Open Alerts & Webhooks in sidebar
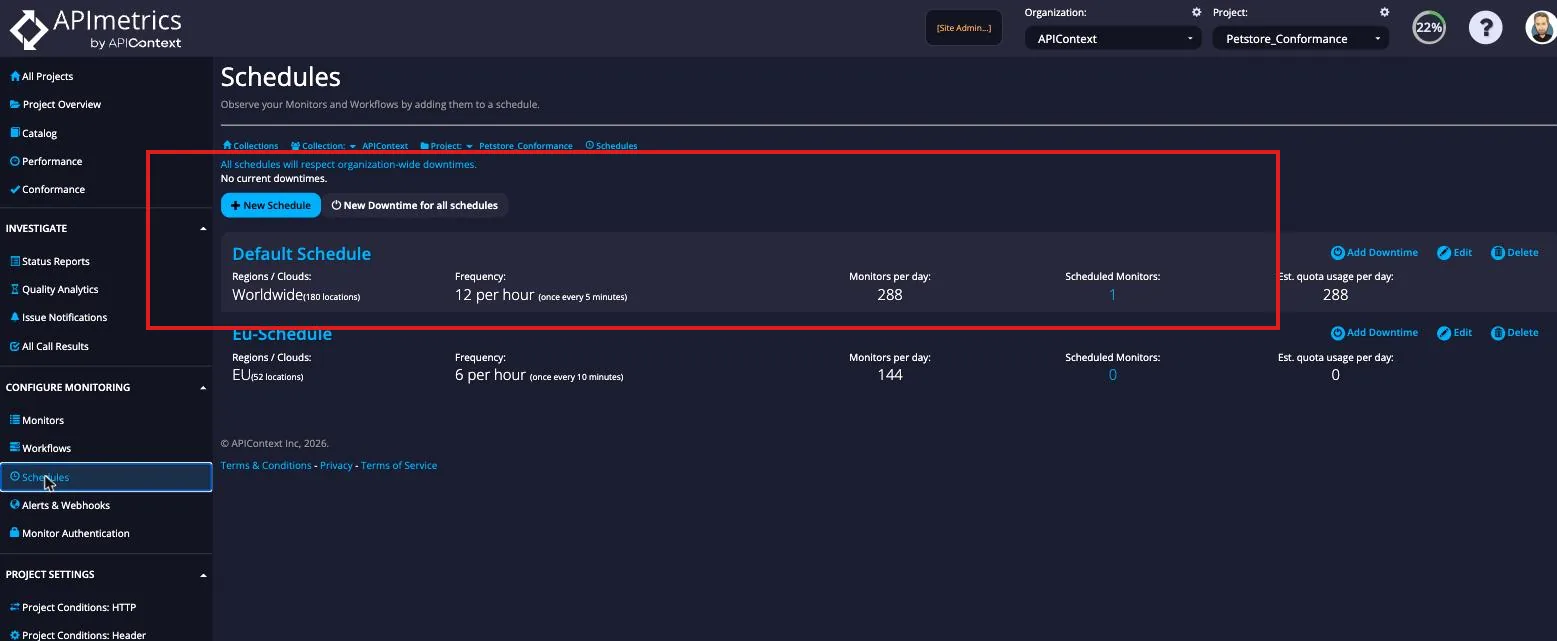The height and width of the screenshot is (641, 1557). point(60,505)
